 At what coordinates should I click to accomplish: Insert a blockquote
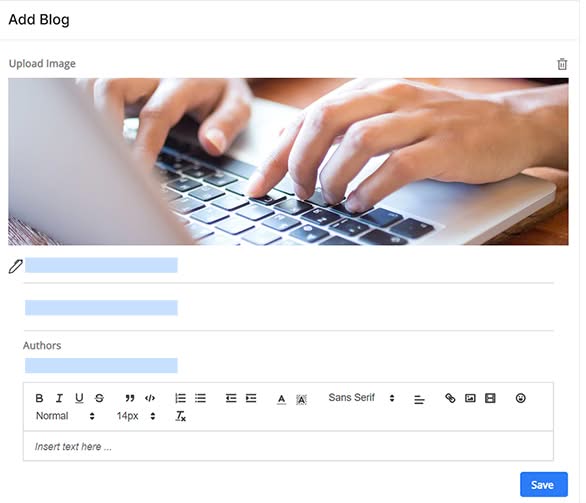coord(130,398)
